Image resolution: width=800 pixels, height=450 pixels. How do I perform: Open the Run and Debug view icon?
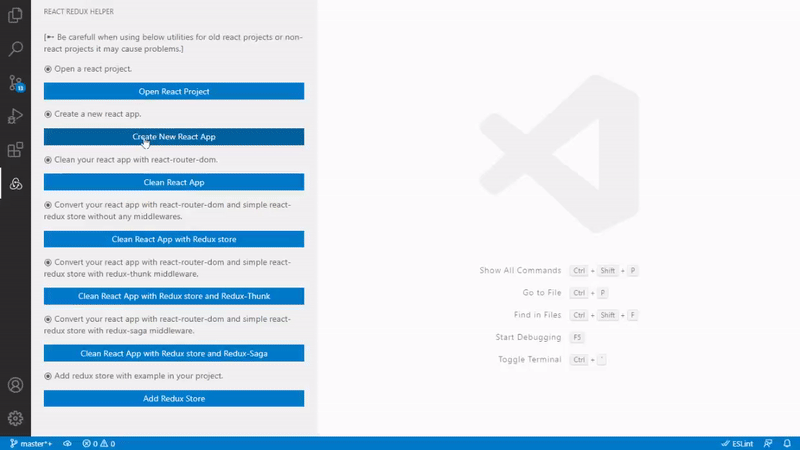tap(15, 116)
